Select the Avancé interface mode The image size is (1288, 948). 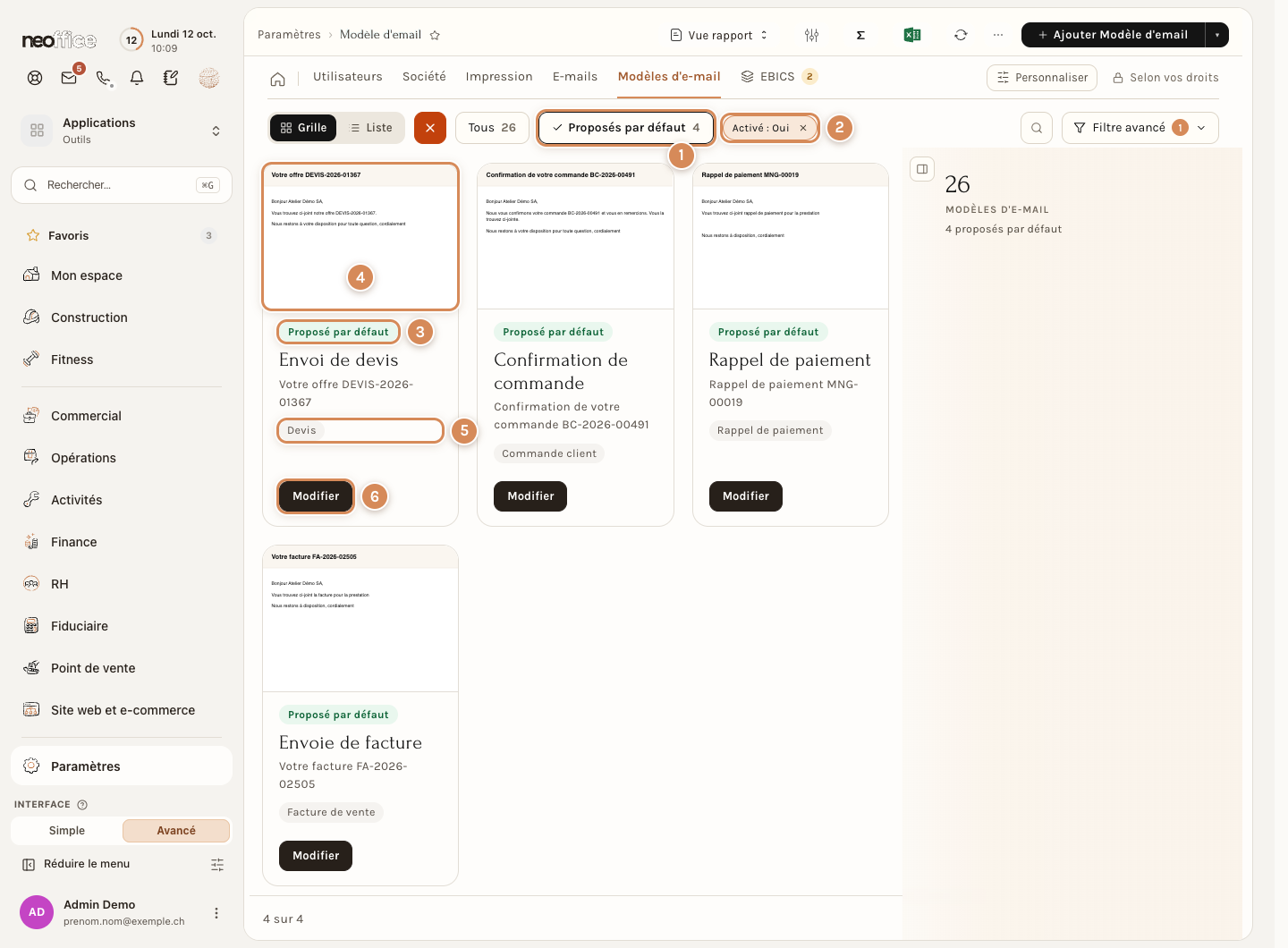(176, 831)
